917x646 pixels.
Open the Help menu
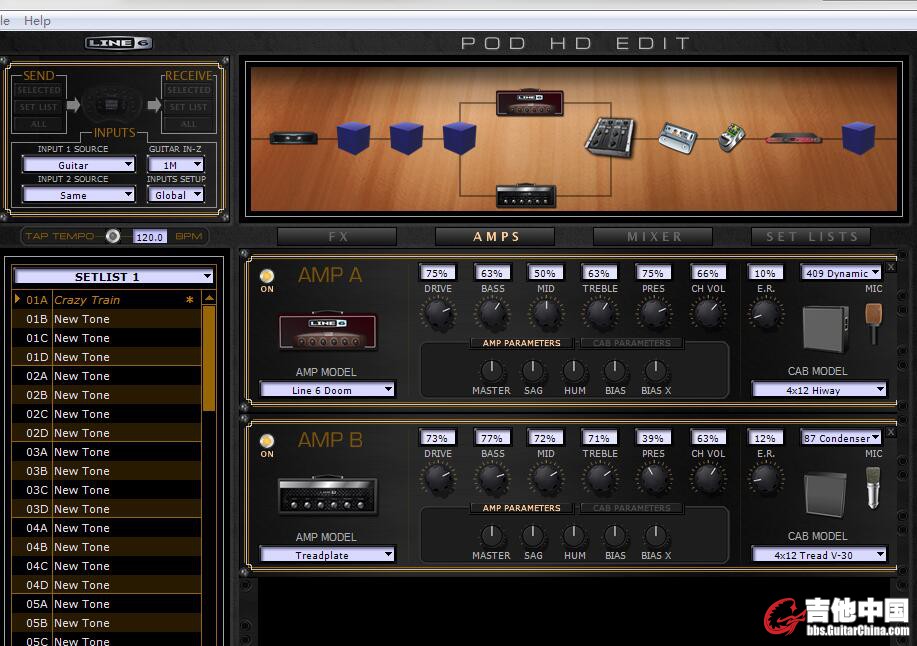37,20
